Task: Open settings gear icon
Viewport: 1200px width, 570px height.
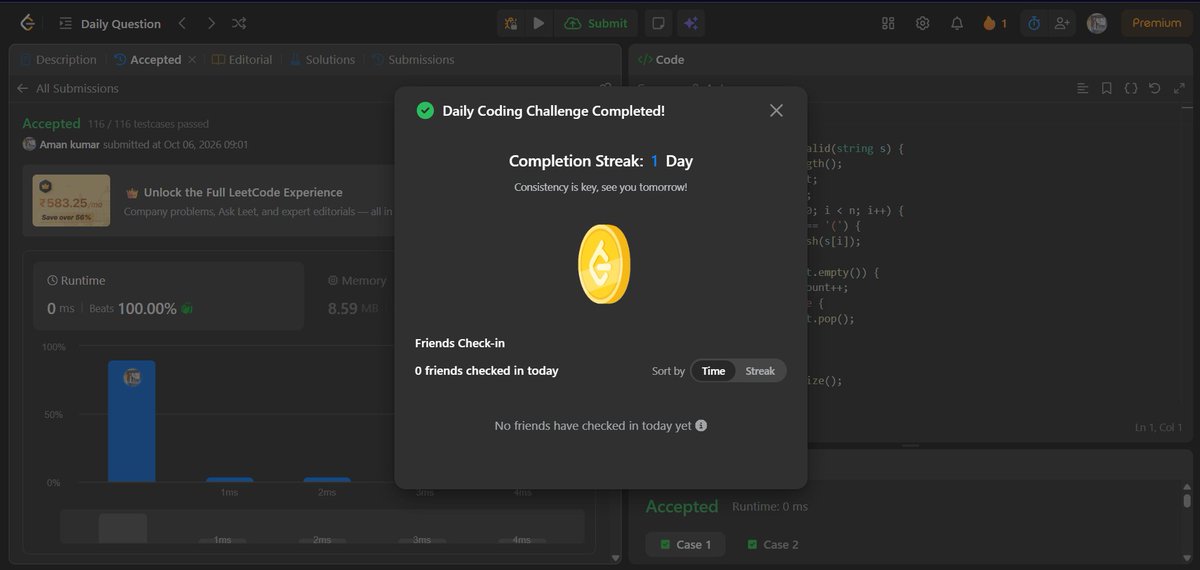Action: coord(922,23)
